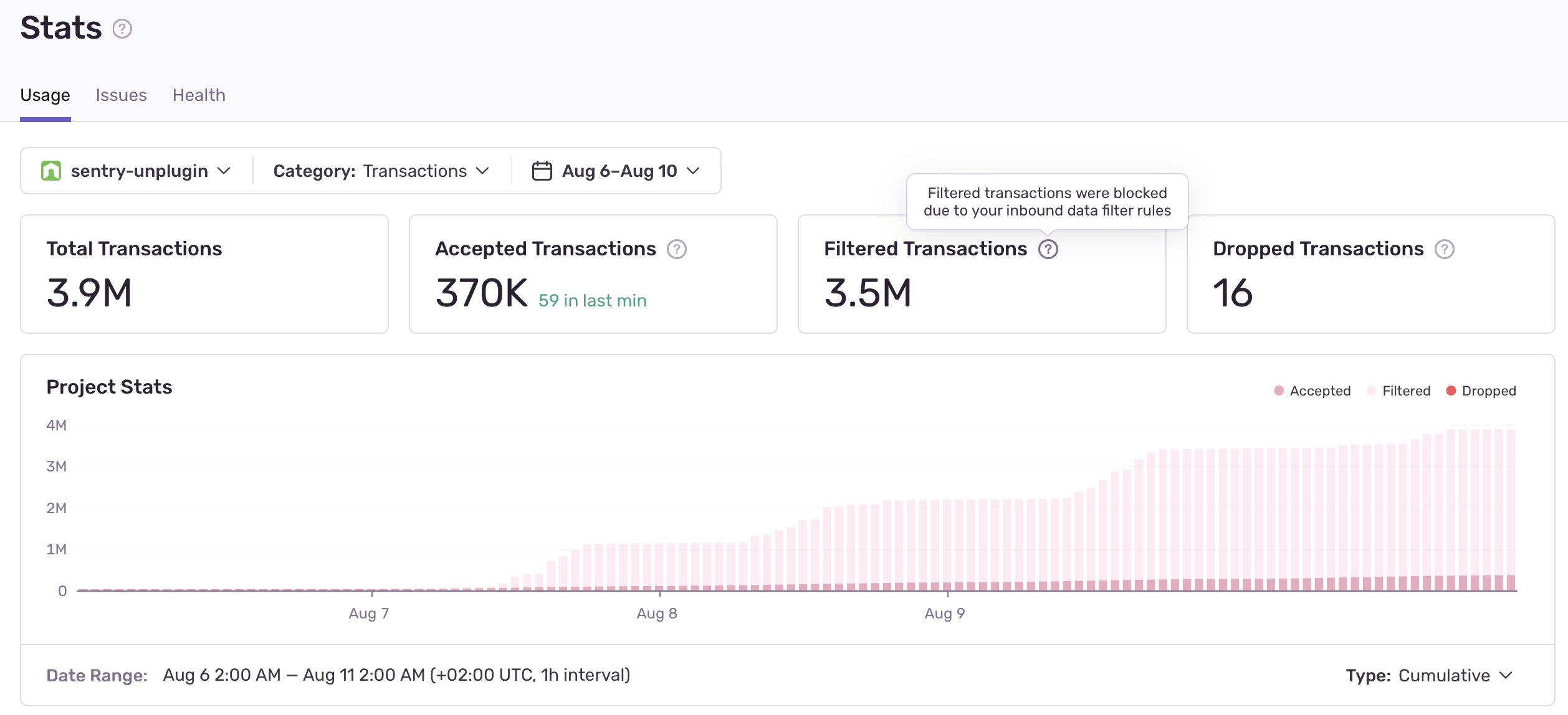Viewport: 1568px width, 715px height.
Task: Click the help icon next to Stats title
Action: tap(122, 29)
